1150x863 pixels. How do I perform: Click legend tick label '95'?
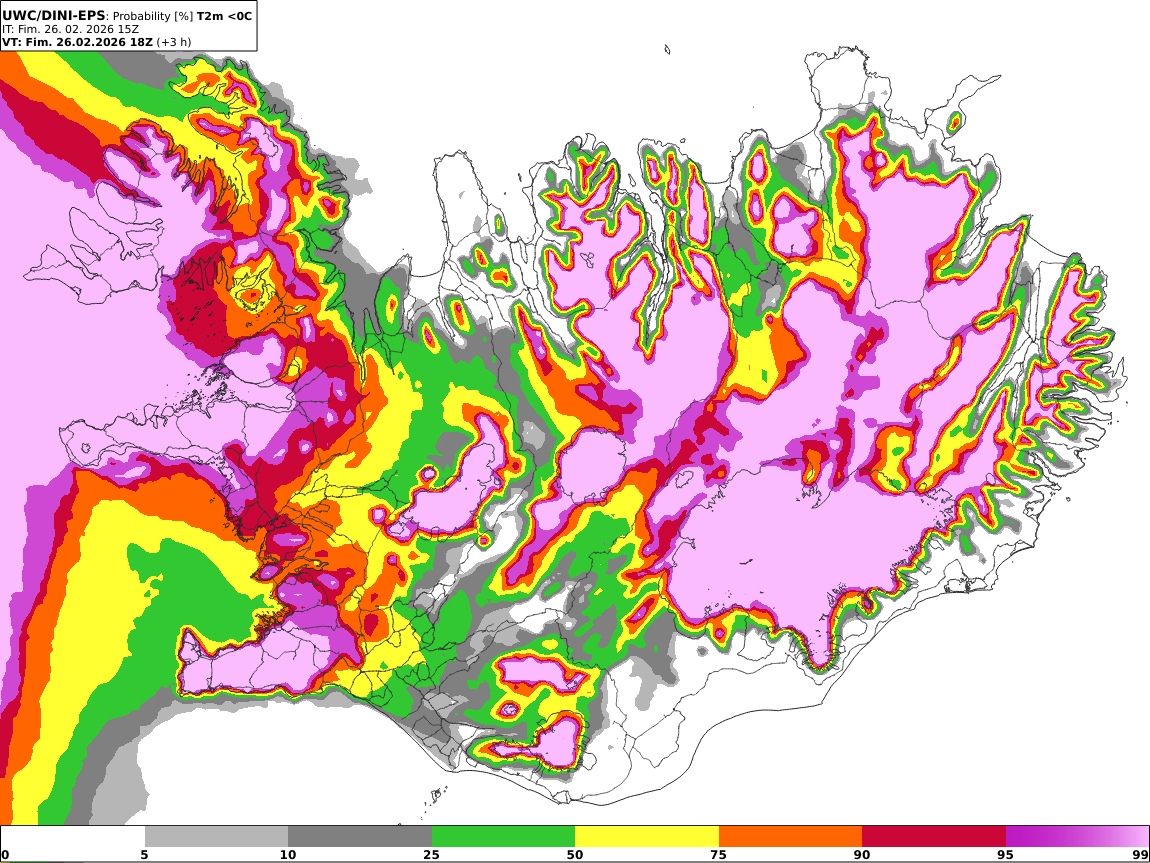[1005, 854]
